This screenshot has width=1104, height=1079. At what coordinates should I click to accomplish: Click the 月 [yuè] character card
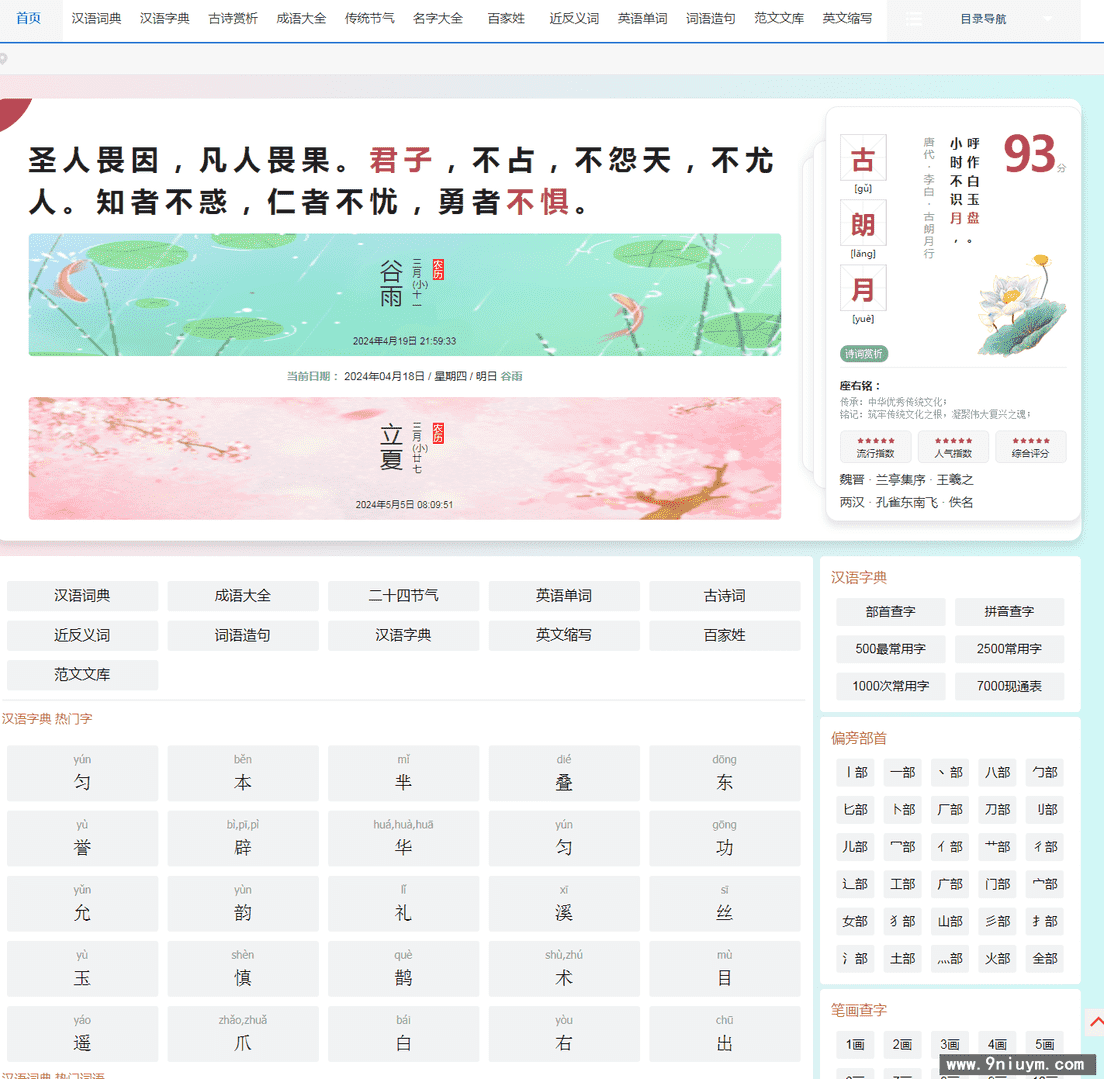click(x=862, y=287)
